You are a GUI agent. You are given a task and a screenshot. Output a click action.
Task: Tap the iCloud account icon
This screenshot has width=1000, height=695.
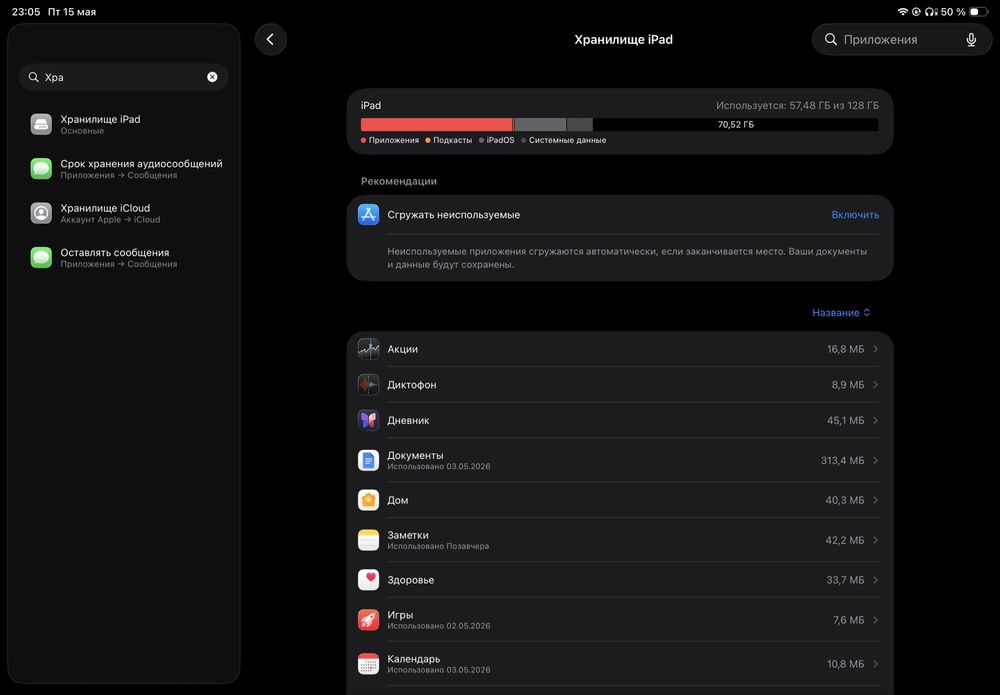[x=41, y=213]
